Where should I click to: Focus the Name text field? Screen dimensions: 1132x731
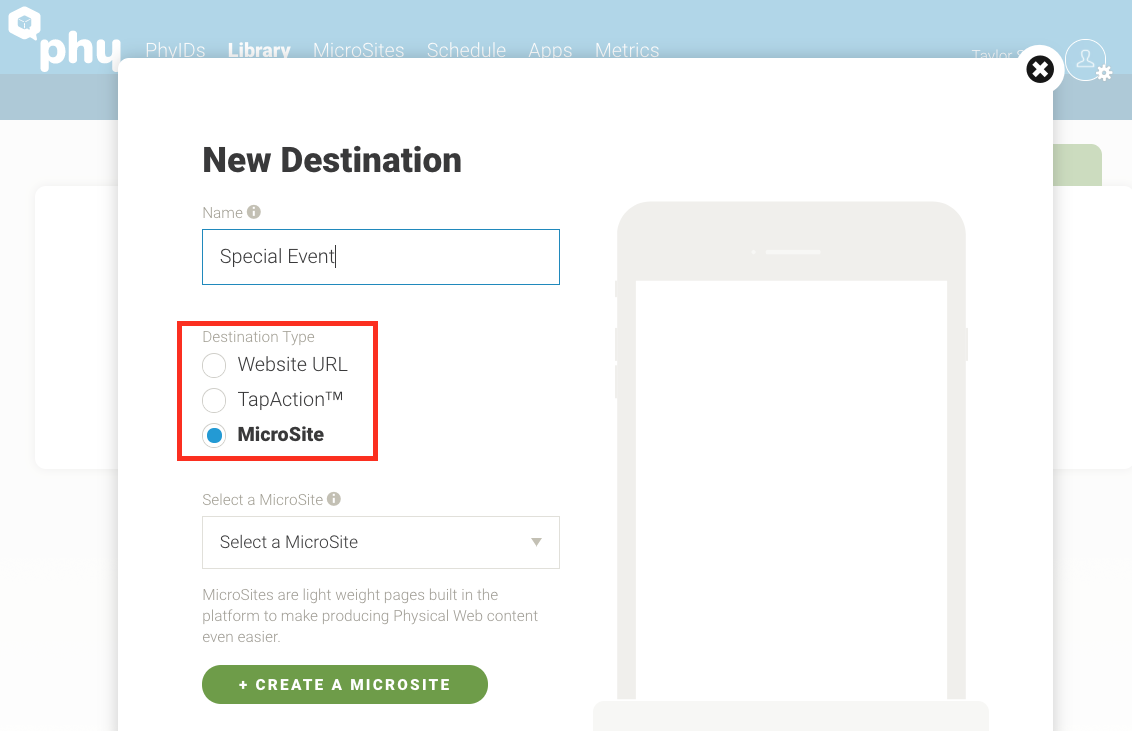(x=380, y=257)
